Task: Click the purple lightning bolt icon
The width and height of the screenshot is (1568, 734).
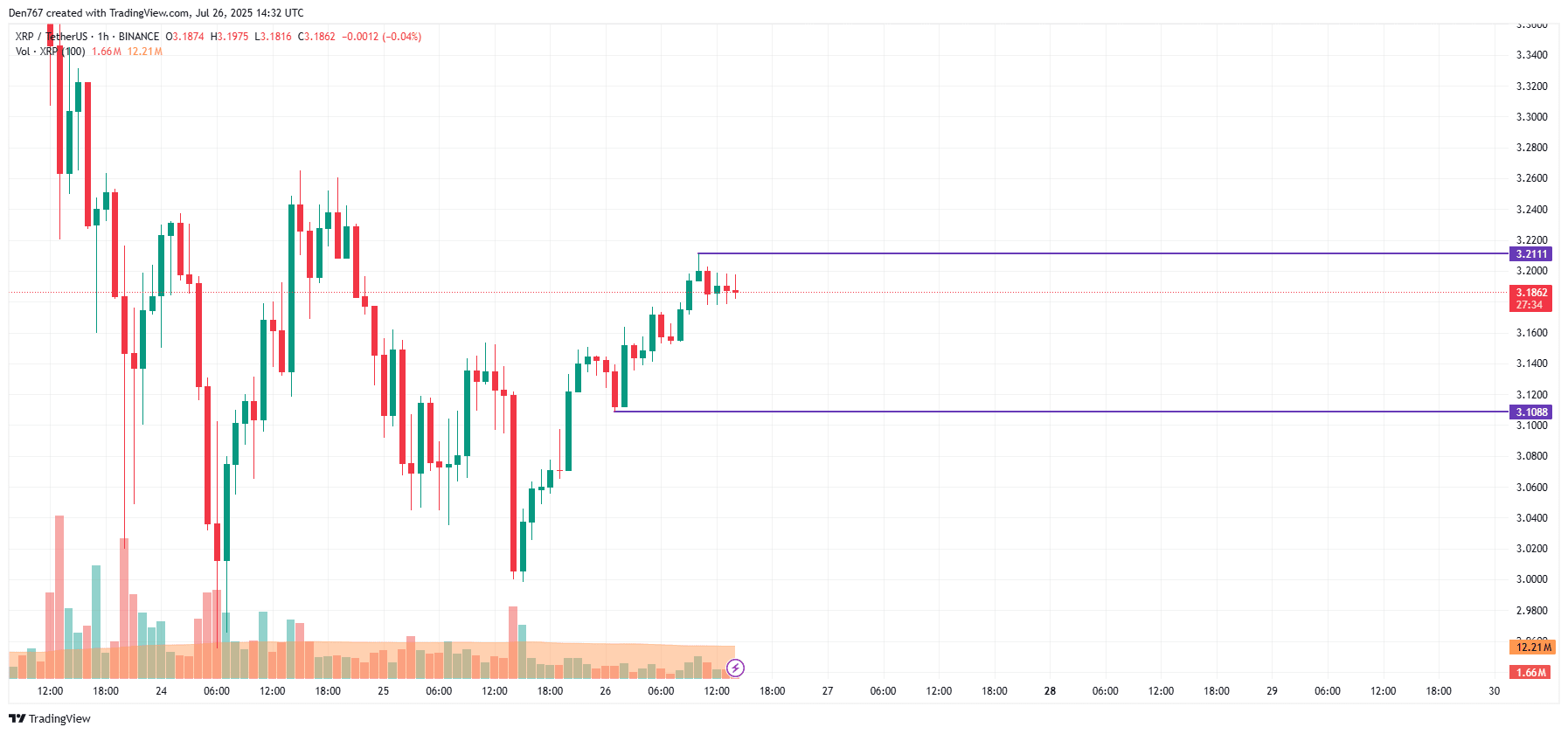Action: pyautogui.click(x=736, y=668)
